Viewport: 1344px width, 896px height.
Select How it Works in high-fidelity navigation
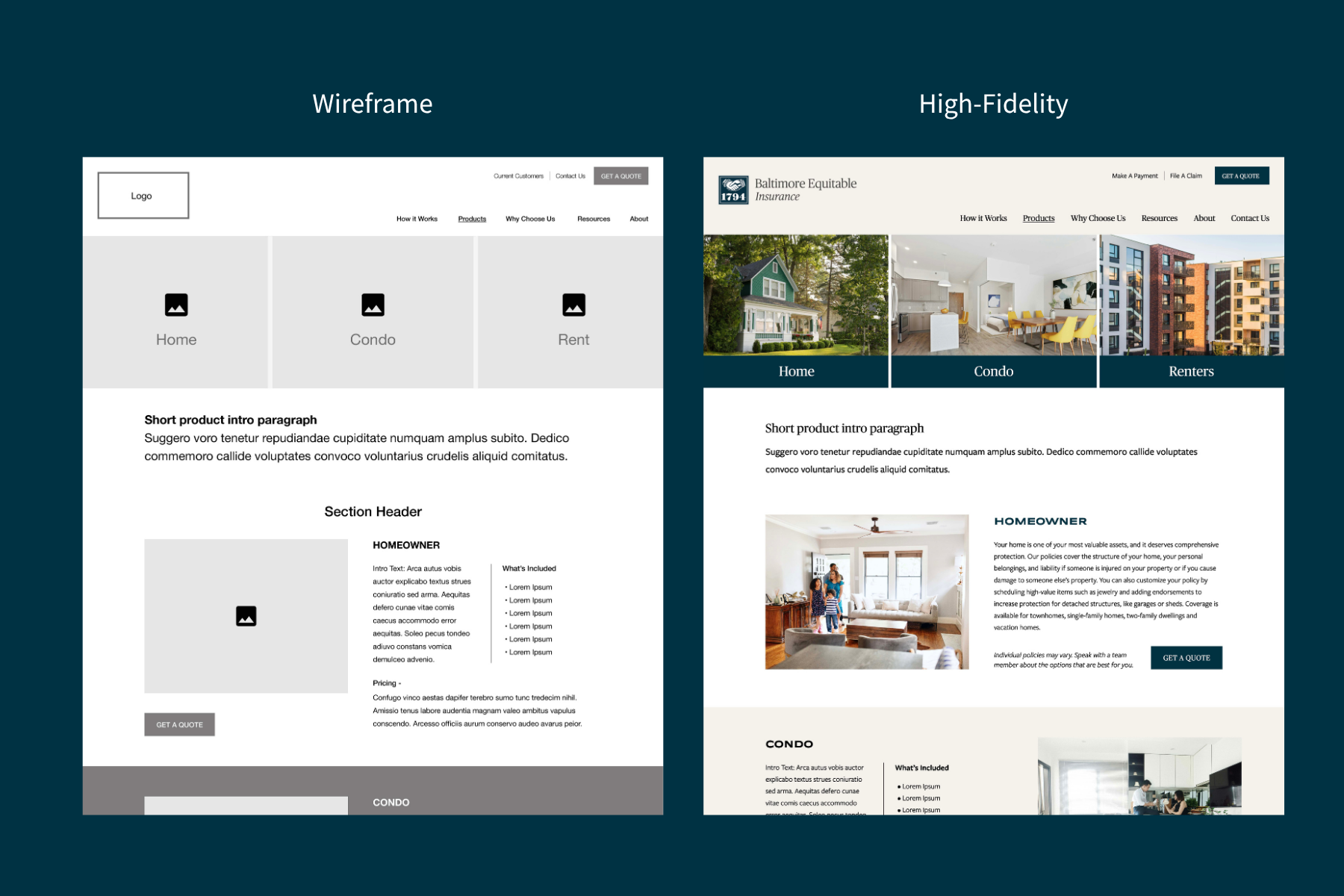tap(983, 218)
